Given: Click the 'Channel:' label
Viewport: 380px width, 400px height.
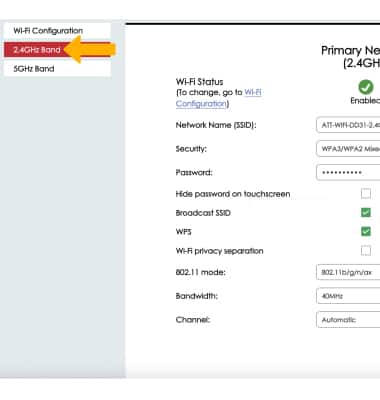Looking at the screenshot, I should click(x=193, y=320).
